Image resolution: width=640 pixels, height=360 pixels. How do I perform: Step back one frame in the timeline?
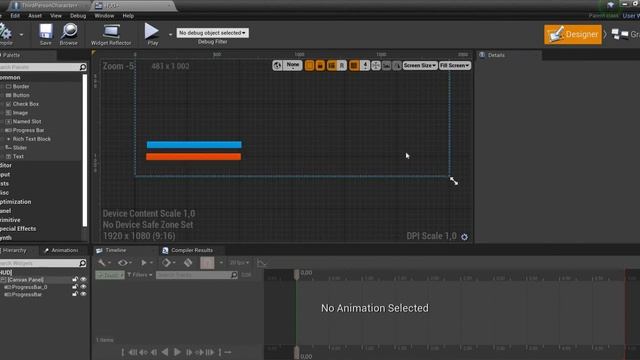[154, 352]
